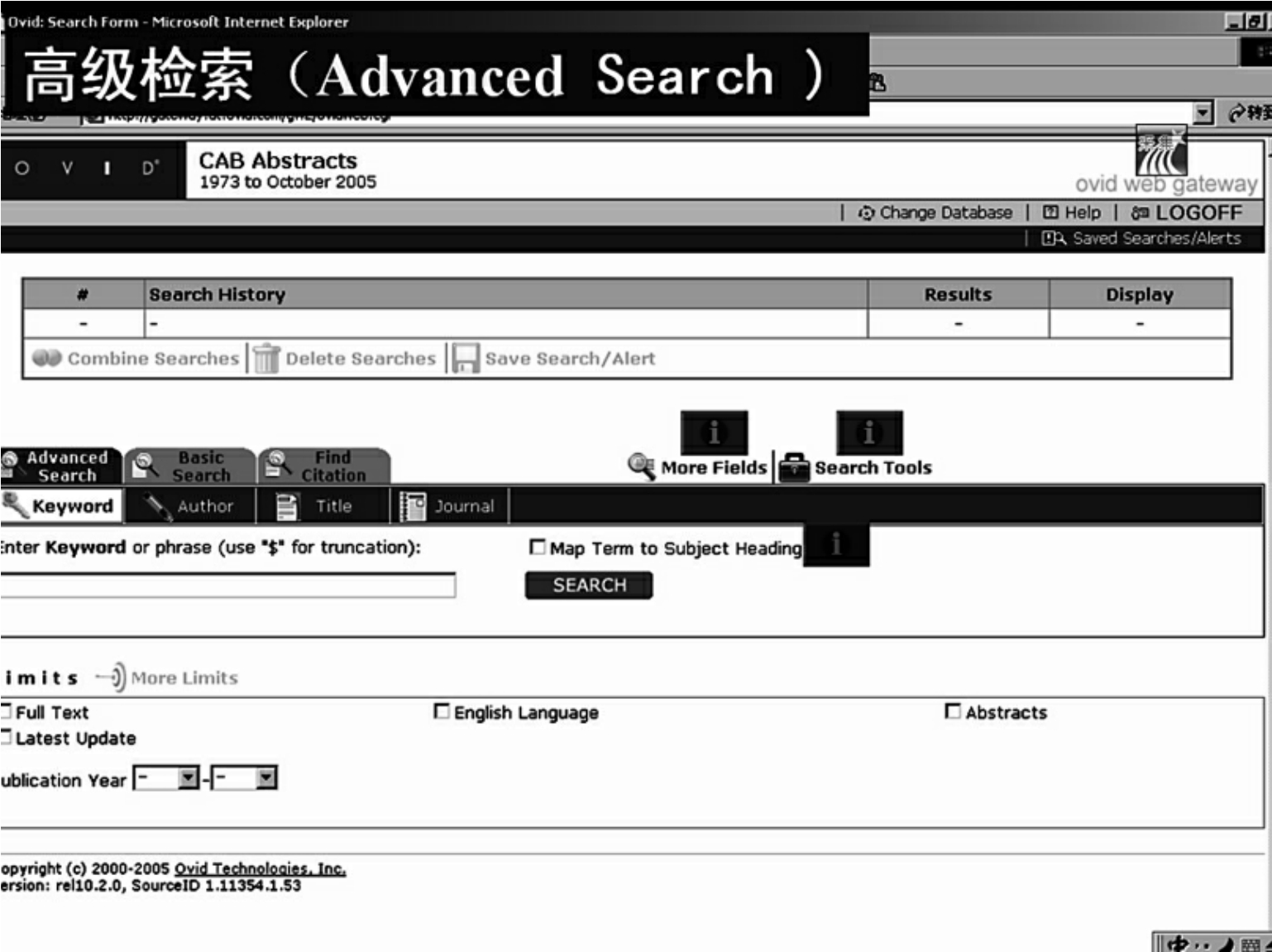
Task: Switch to the Find Citation tab
Action: pos(323,466)
